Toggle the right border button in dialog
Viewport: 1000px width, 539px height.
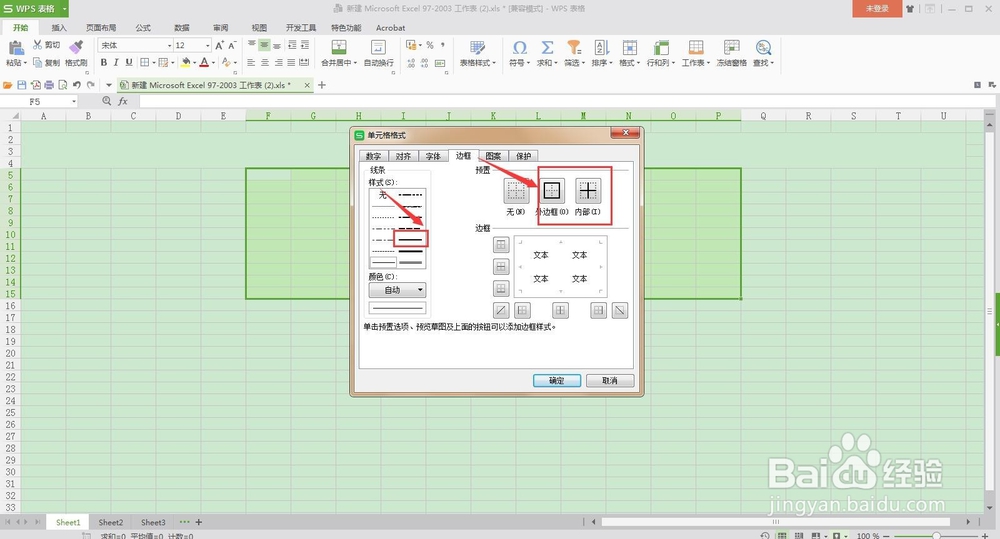598,311
